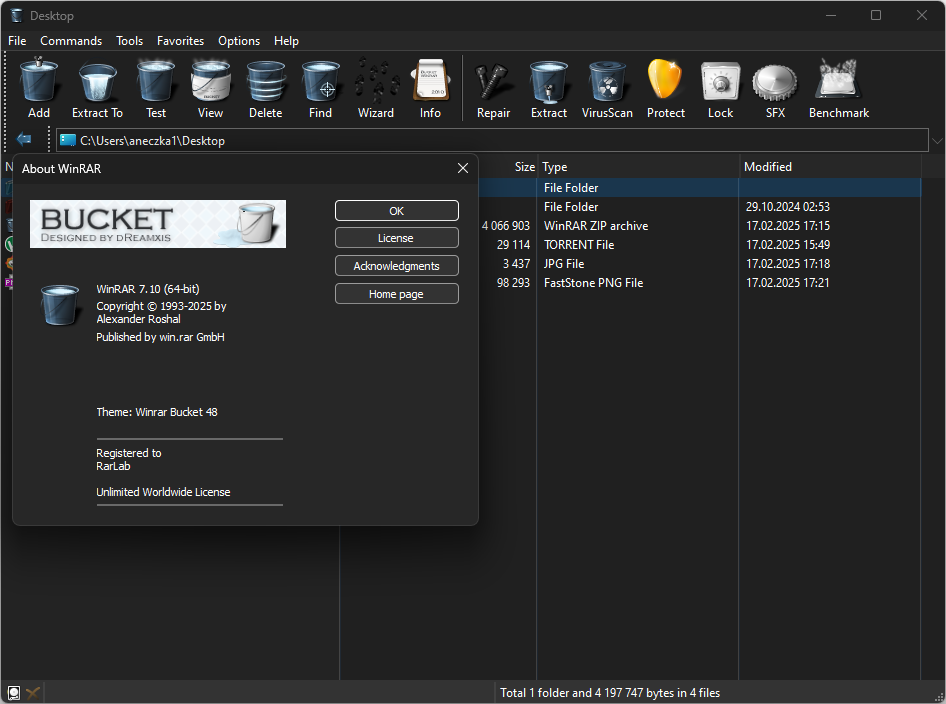This screenshot has height=704, width=946.
Task: Open the File menu
Action: tap(17, 40)
